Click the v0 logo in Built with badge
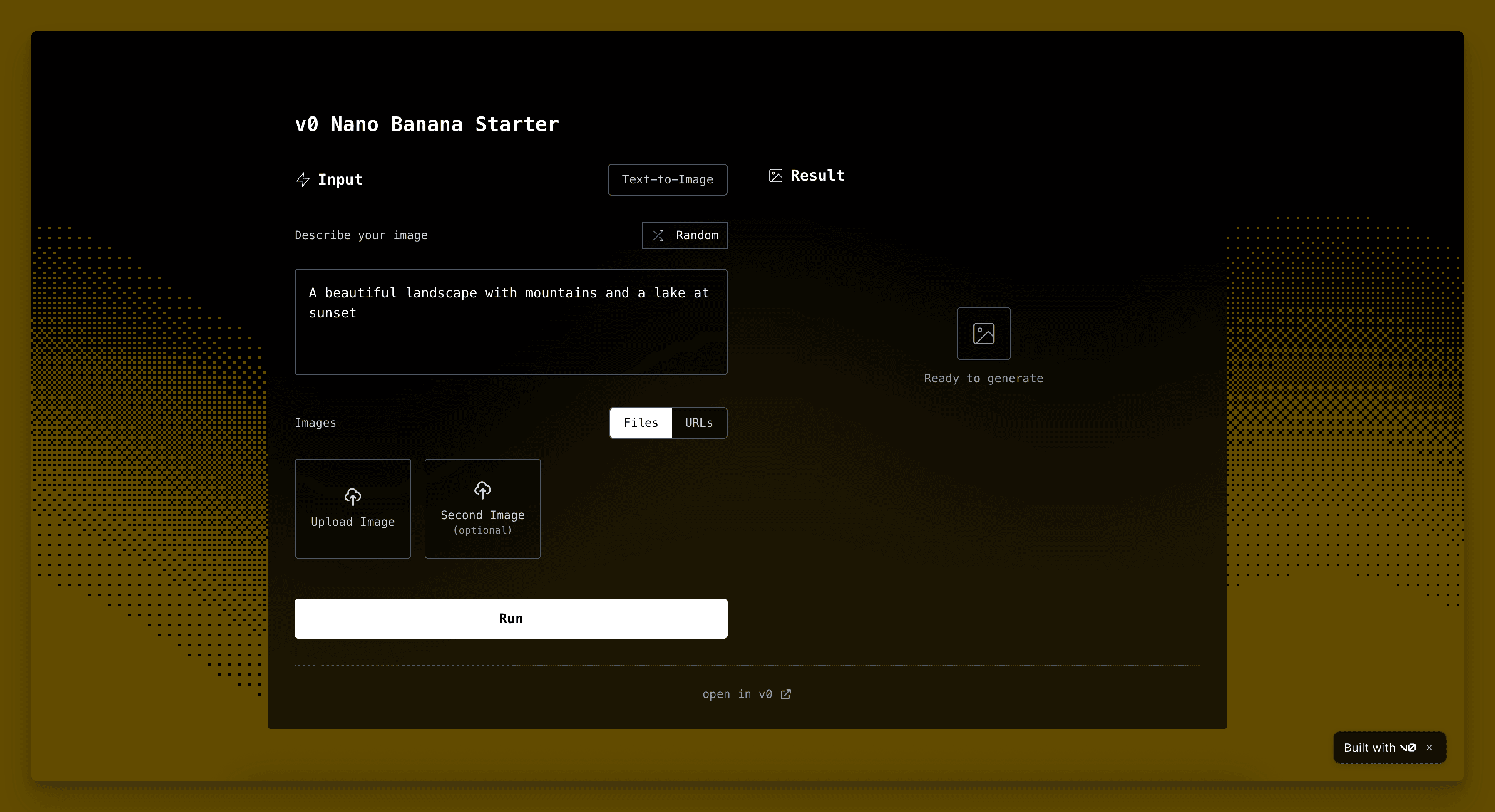1495x812 pixels. [1407, 748]
